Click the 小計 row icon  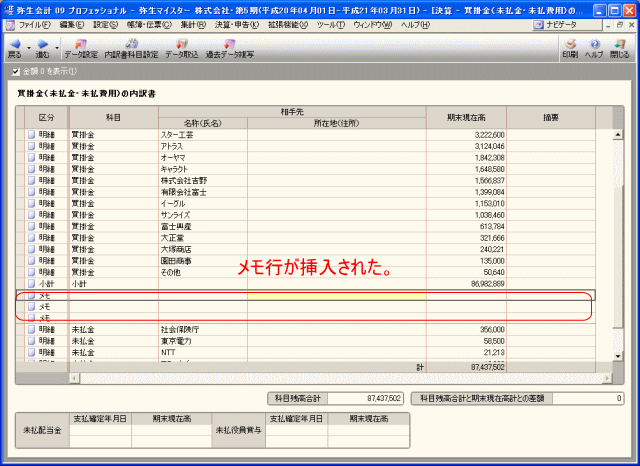click(x=31, y=284)
